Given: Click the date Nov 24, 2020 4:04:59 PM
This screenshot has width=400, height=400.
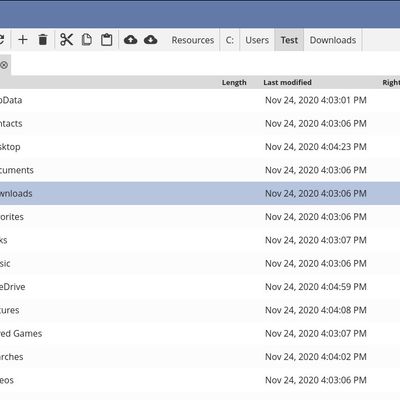Looking at the screenshot, I should pos(316,287).
